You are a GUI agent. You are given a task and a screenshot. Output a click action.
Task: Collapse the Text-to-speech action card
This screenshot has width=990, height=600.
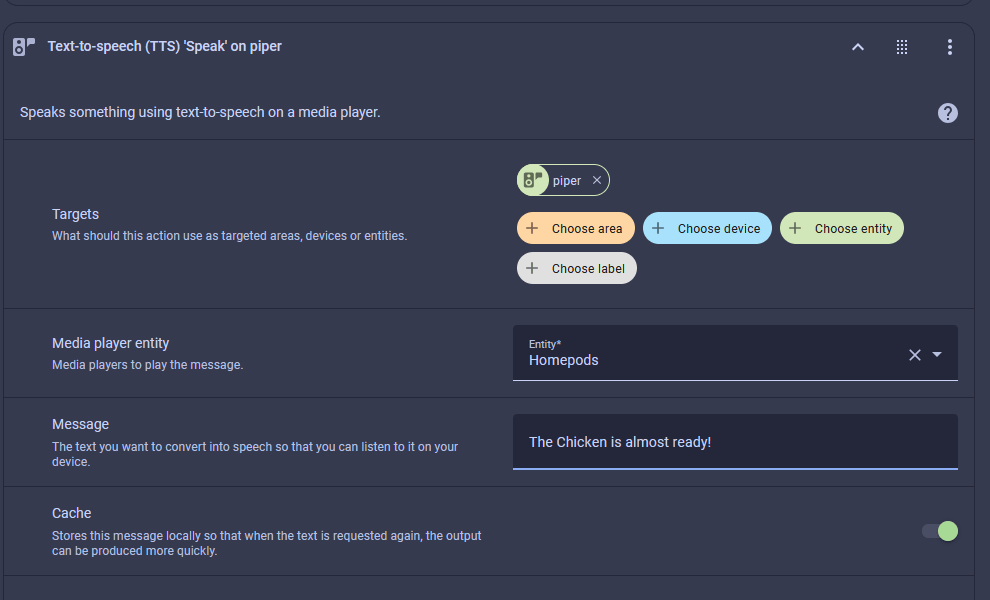coord(857,47)
